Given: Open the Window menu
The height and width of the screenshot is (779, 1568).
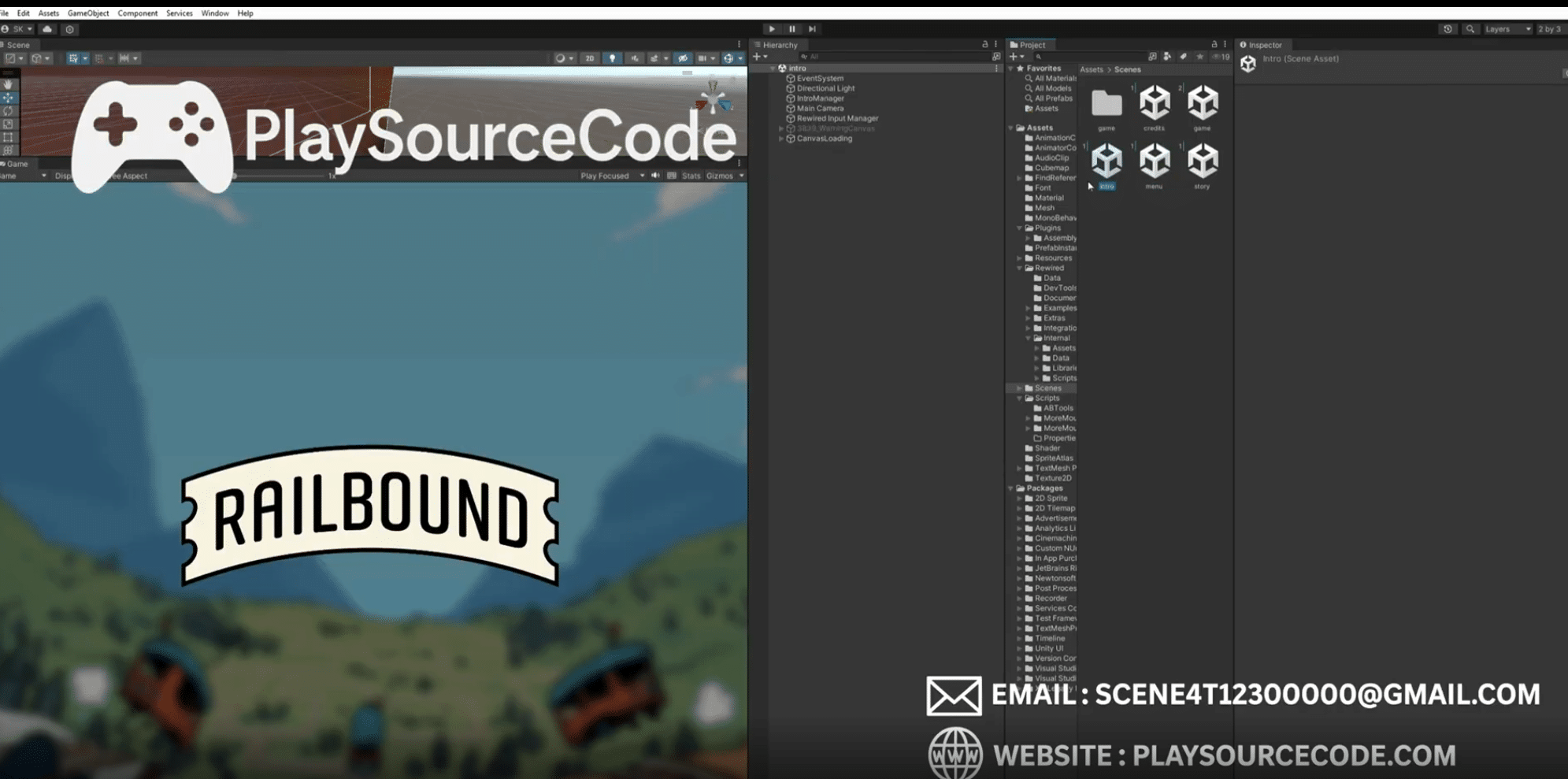Looking at the screenshot, I should pyautogui.click(x=214, y=13).
